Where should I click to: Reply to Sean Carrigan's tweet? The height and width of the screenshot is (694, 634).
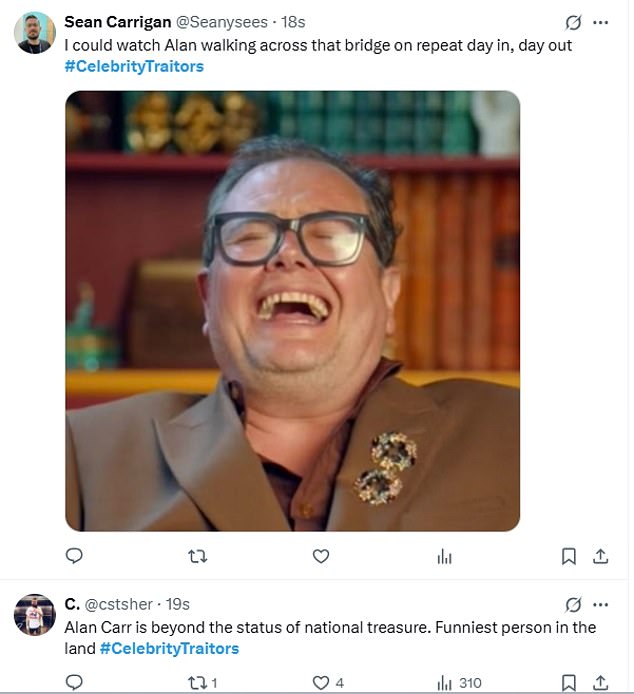74,557
